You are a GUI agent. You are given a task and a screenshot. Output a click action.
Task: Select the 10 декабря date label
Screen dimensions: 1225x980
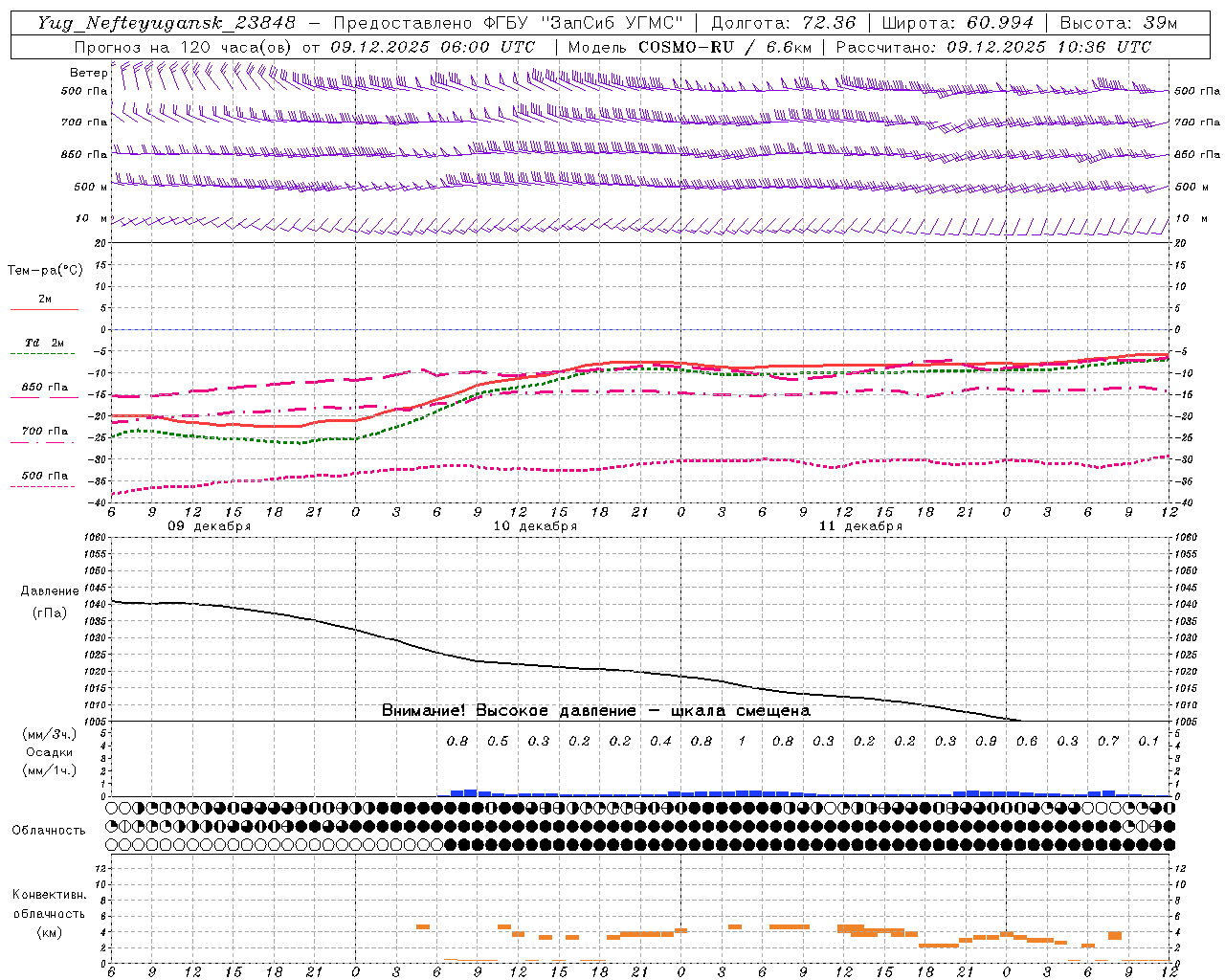click(535, 526)
